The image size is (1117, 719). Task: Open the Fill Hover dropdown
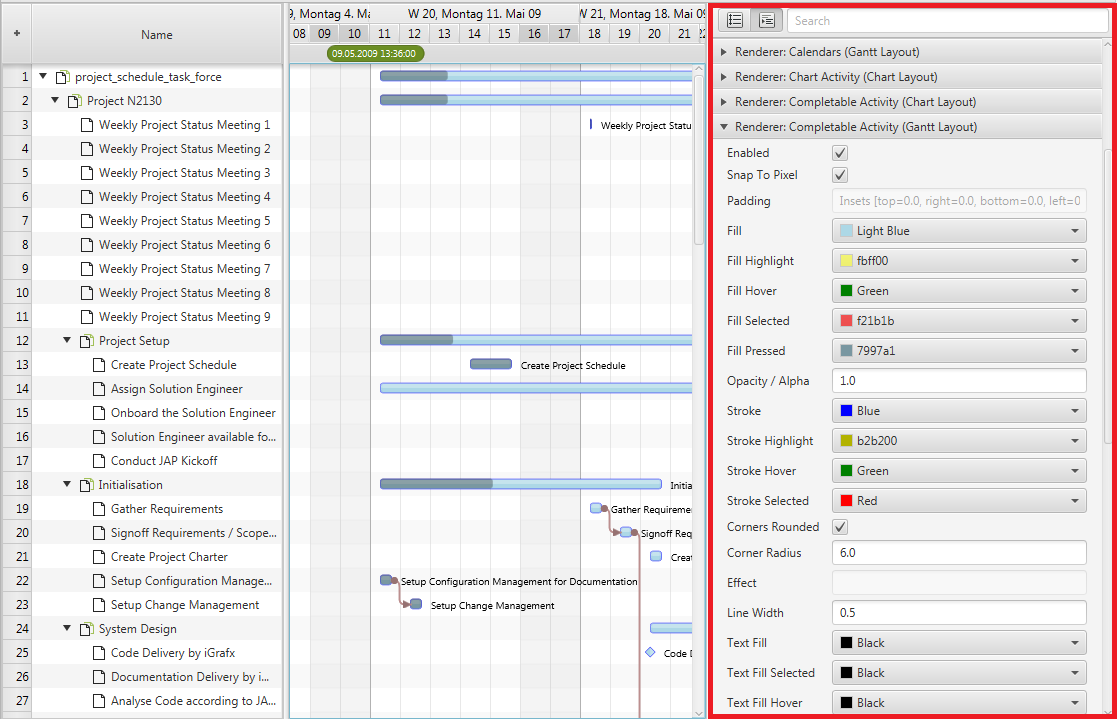959,291
